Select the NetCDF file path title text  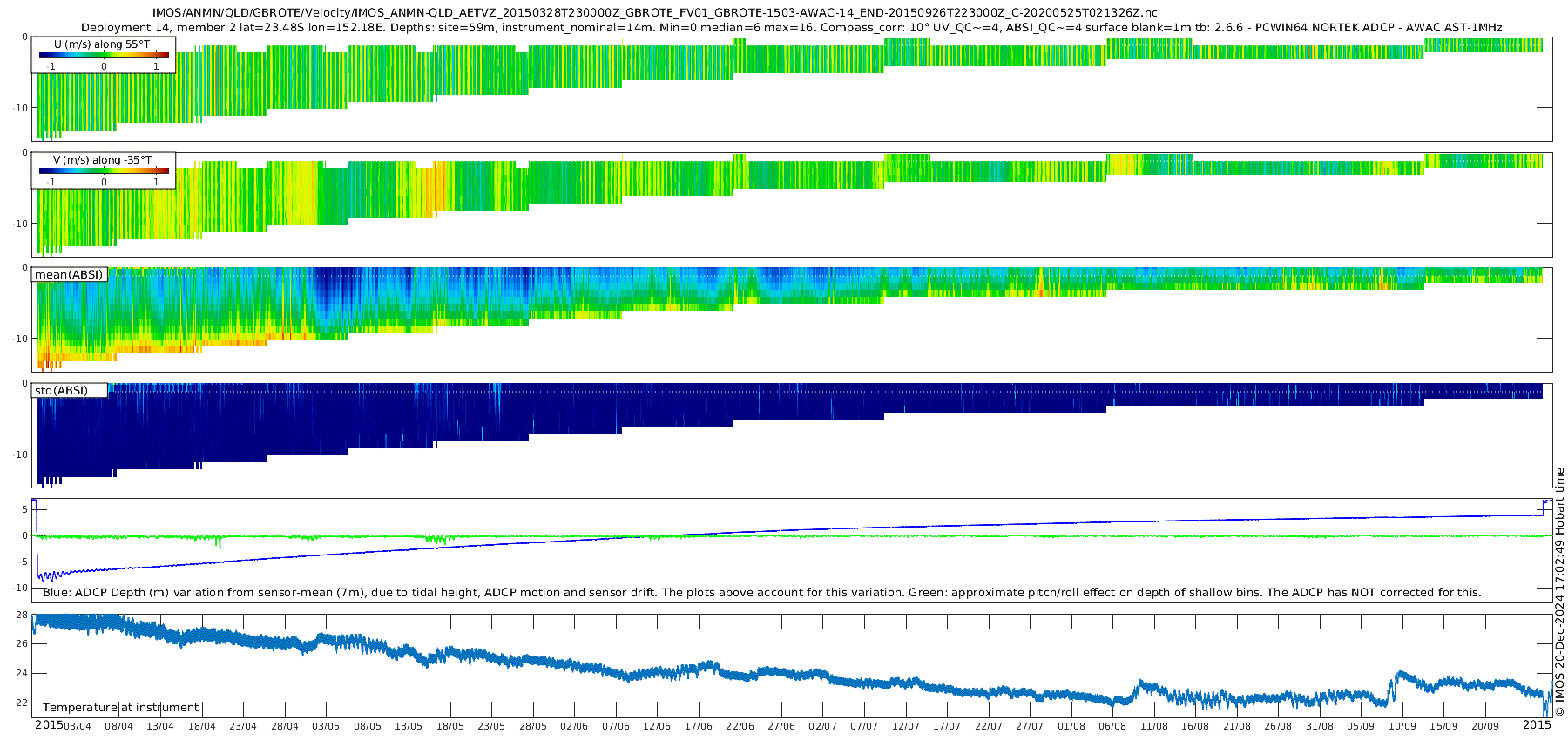pyautogui.click(x=655, y=12)
